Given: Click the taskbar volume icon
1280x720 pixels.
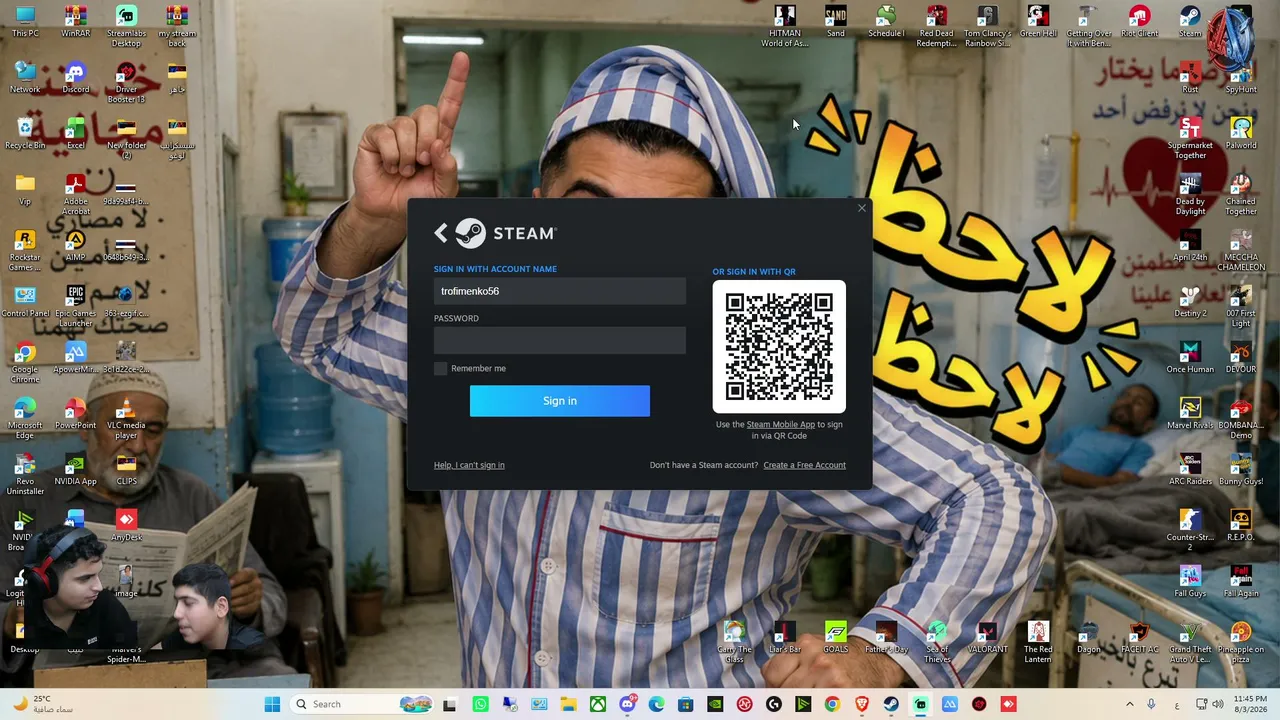Looking at the screenshot, I should 1220,704.
